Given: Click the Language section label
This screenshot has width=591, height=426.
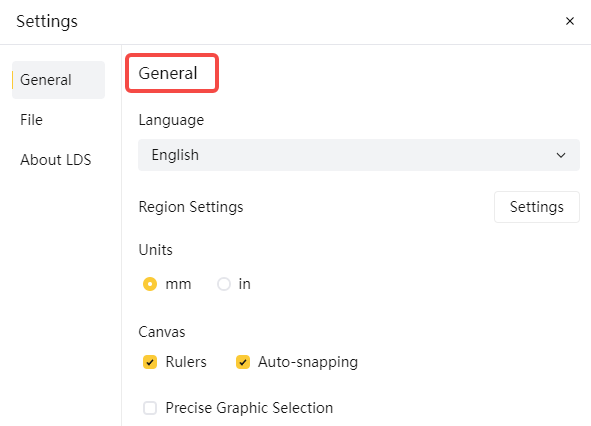Looking at the screenshot, I should pyautogui.click(x=171, y=120).
